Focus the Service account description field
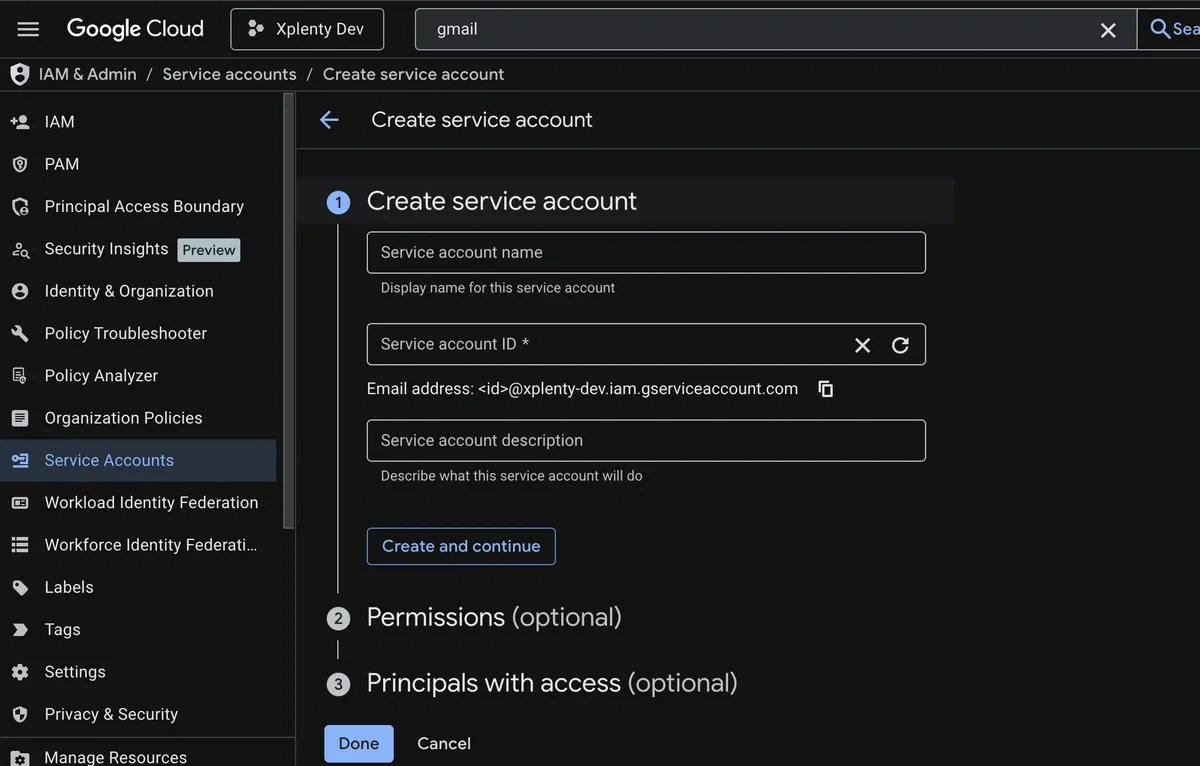This screenshot has height=766, width=1200. tap(646, 440)
